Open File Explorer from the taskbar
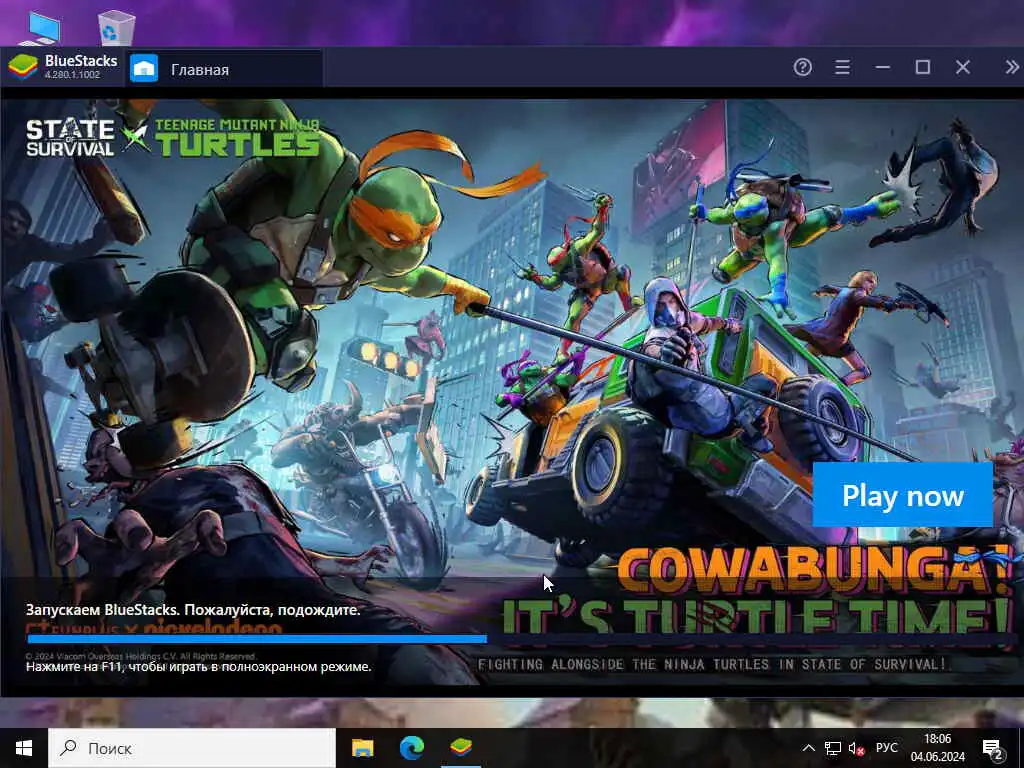This screenshot has width=1024, height=768. tap(362, 748)
